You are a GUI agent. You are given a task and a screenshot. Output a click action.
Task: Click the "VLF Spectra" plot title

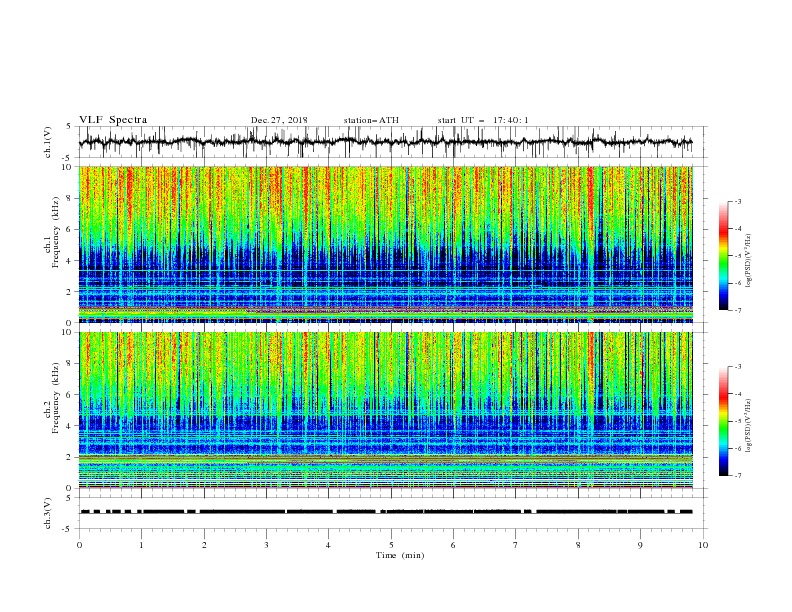(x=113, y=120)
